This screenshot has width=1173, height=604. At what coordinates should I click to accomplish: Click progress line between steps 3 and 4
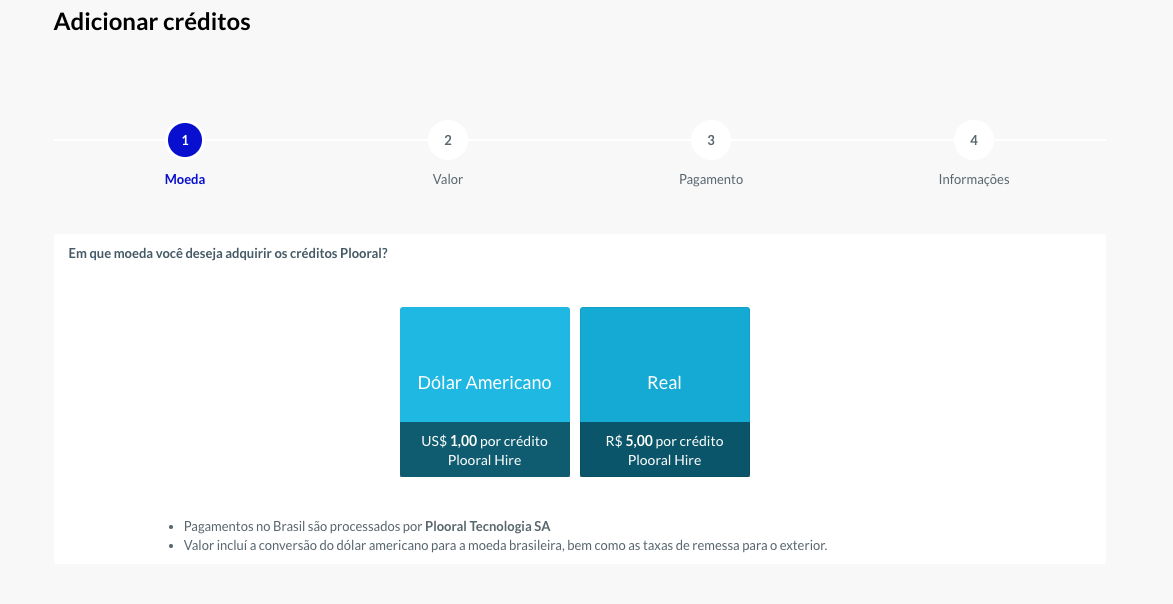coord(842,140)
